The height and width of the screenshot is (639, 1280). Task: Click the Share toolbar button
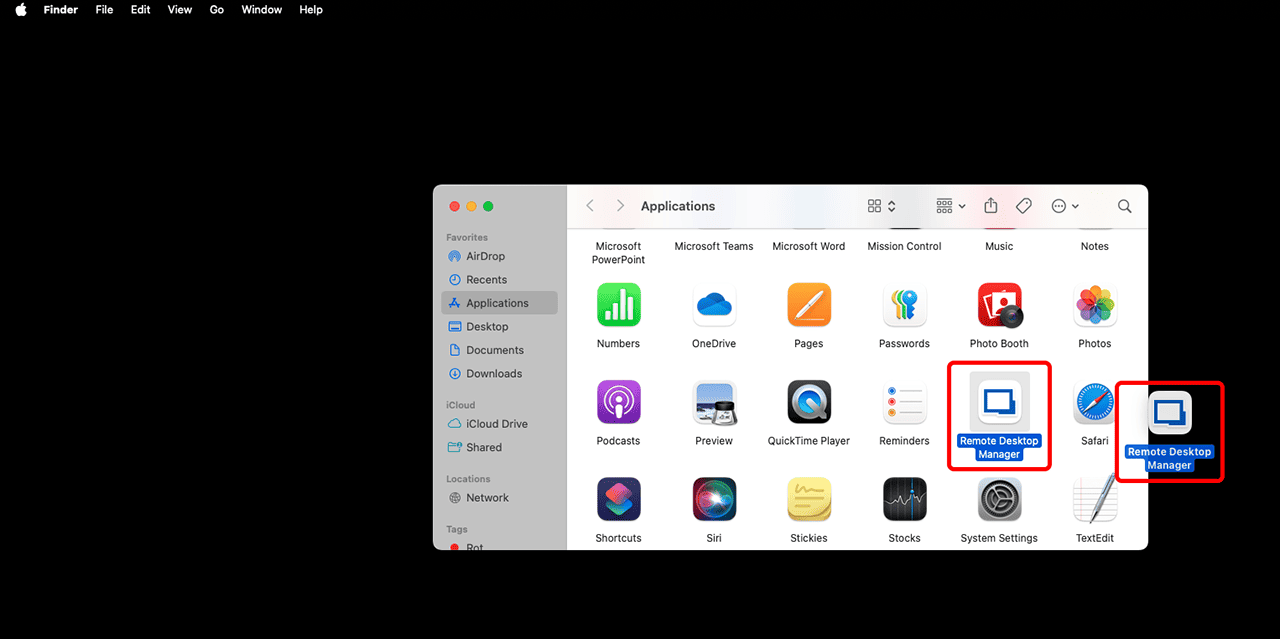pyautogui.click(x=991, y=206)
